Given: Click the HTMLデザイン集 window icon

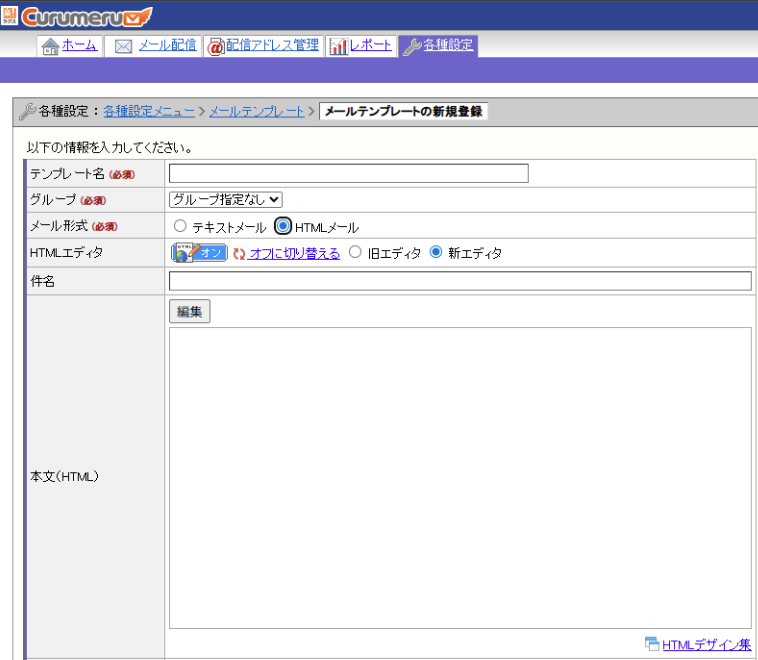Looking at the screenshot, I should [652, 643].
